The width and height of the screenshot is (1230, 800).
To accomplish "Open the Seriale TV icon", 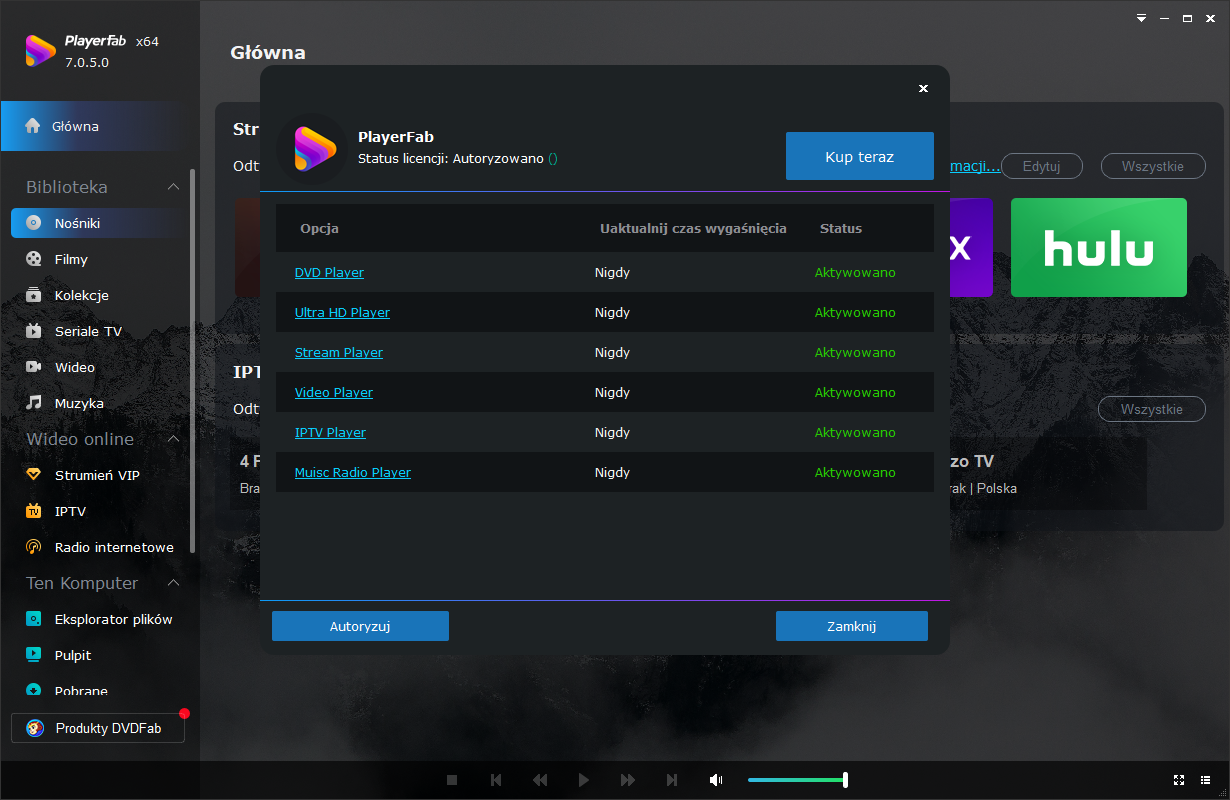I will tap(34, 331).
